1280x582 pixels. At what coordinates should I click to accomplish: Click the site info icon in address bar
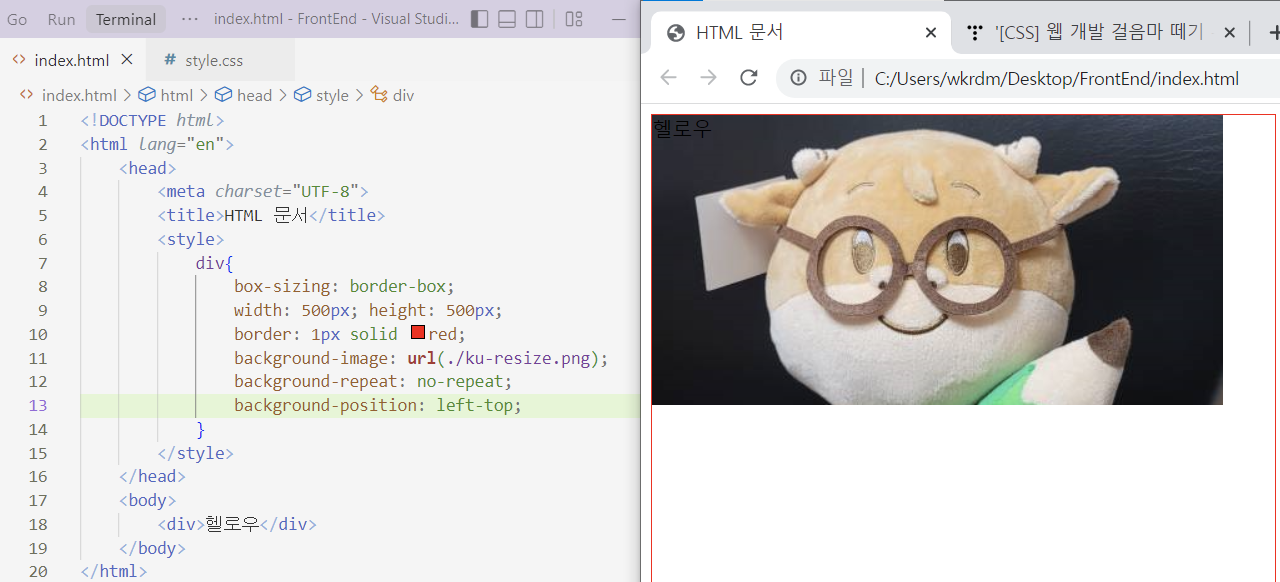[798, 78]
